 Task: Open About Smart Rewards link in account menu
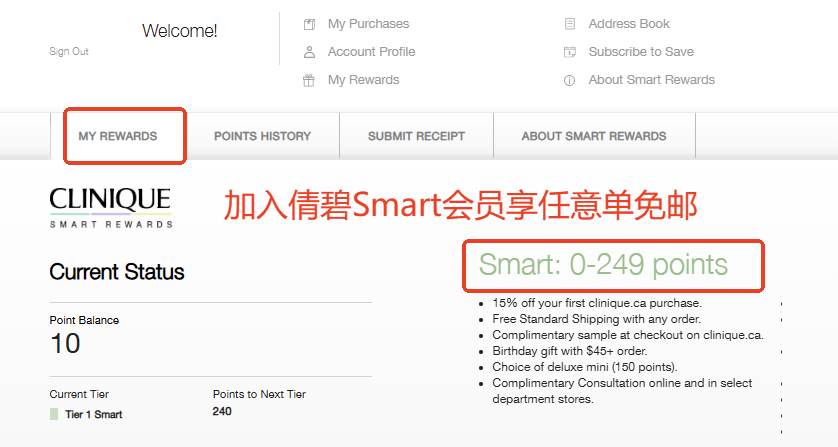(x=651, y=80)
